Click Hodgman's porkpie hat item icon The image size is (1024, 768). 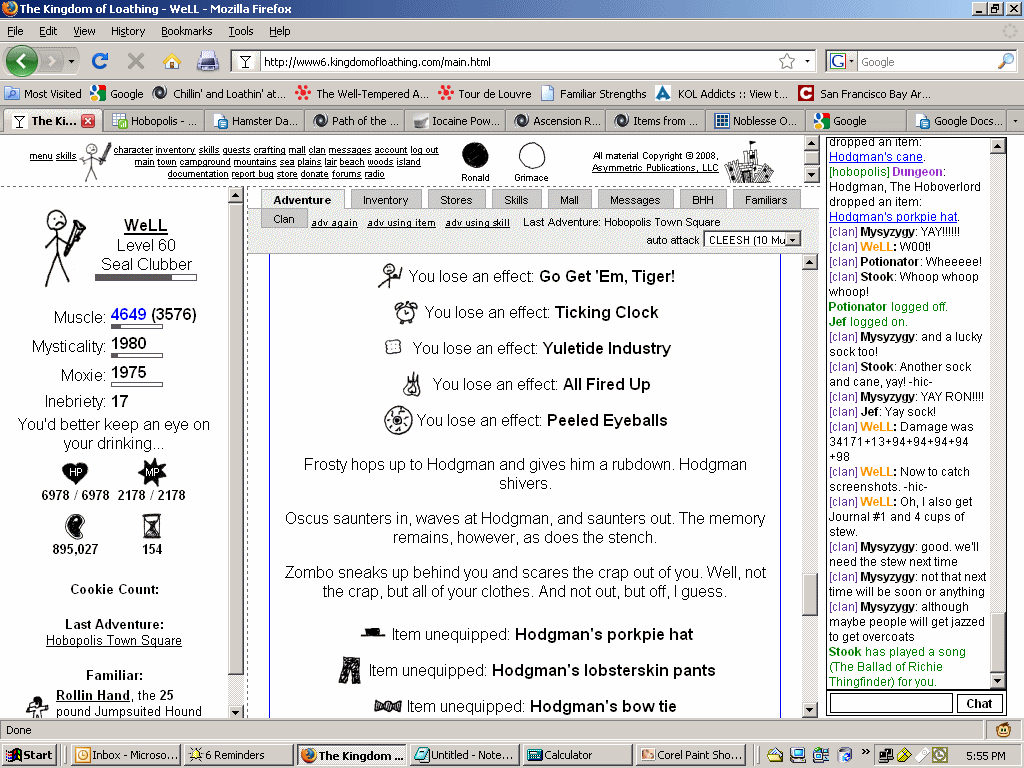[373, 634]
